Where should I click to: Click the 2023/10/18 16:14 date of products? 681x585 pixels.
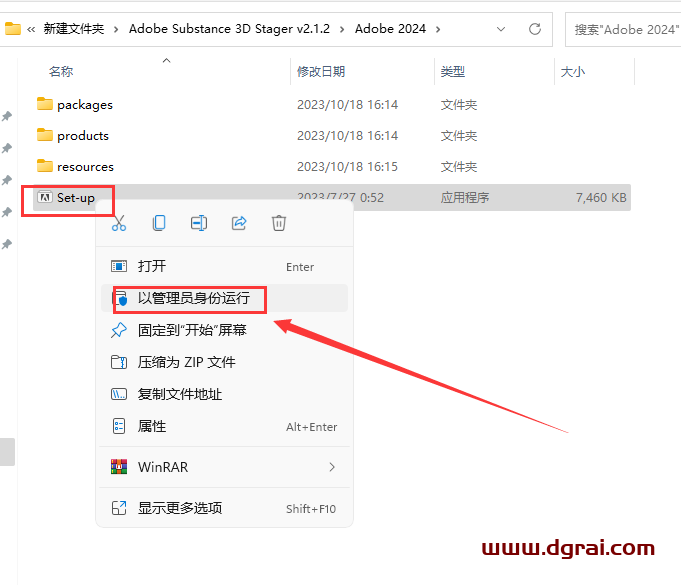point(347,136)
